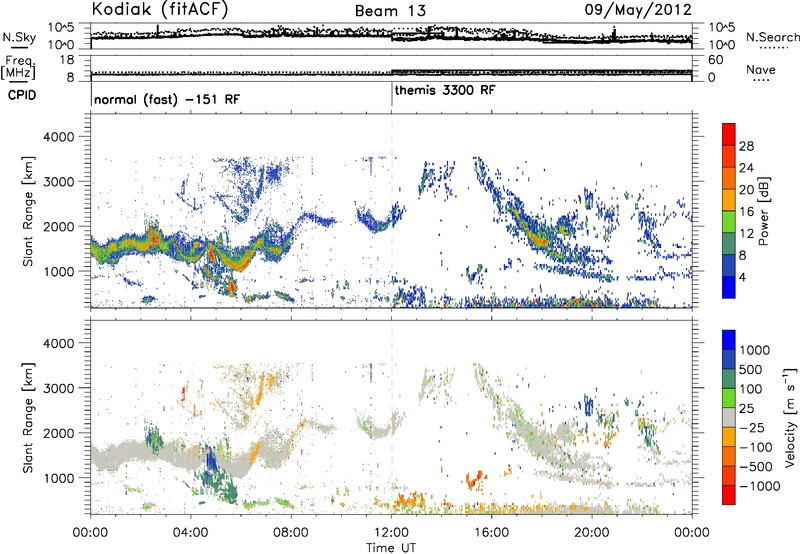Click the '4000' tick of the power panel
Viewport: 800px width, 554px height.
58,137
